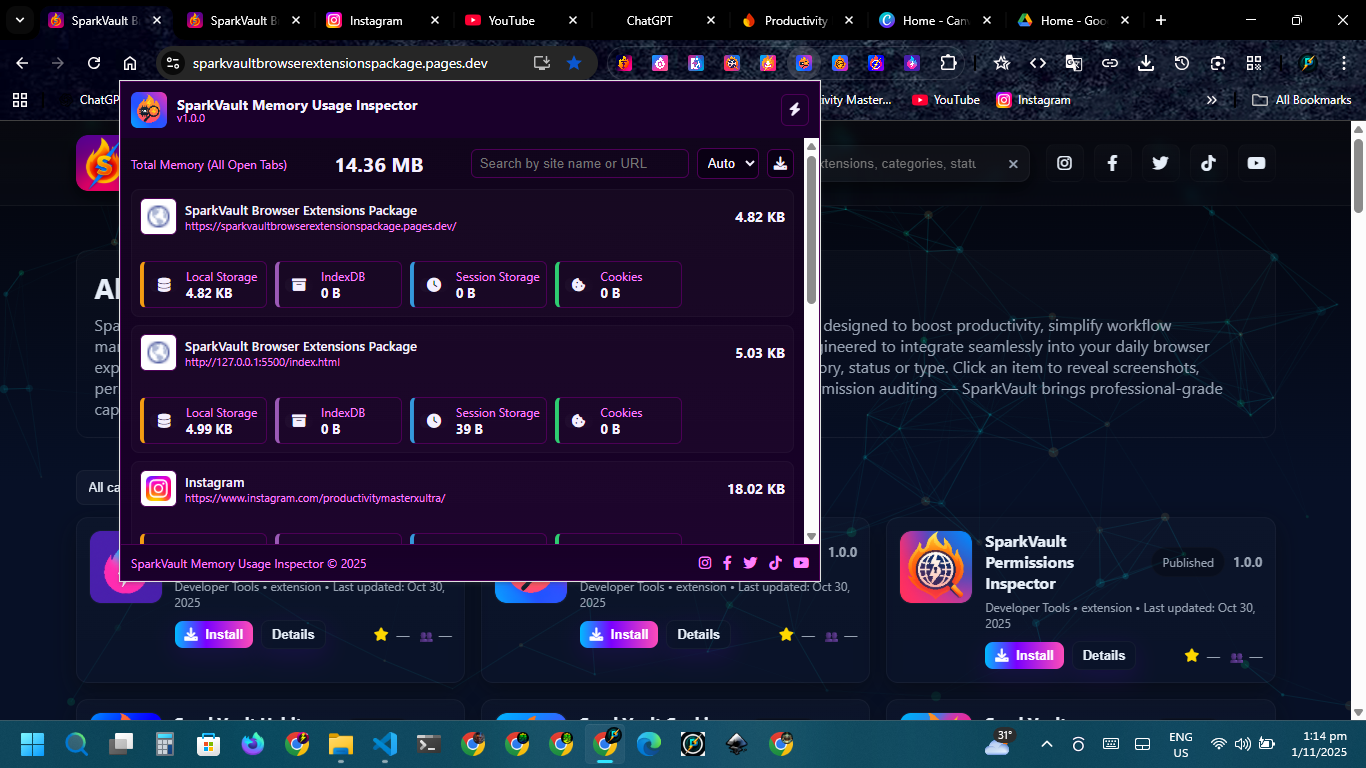Open the sparkvault pages.dev URL link

320,226
